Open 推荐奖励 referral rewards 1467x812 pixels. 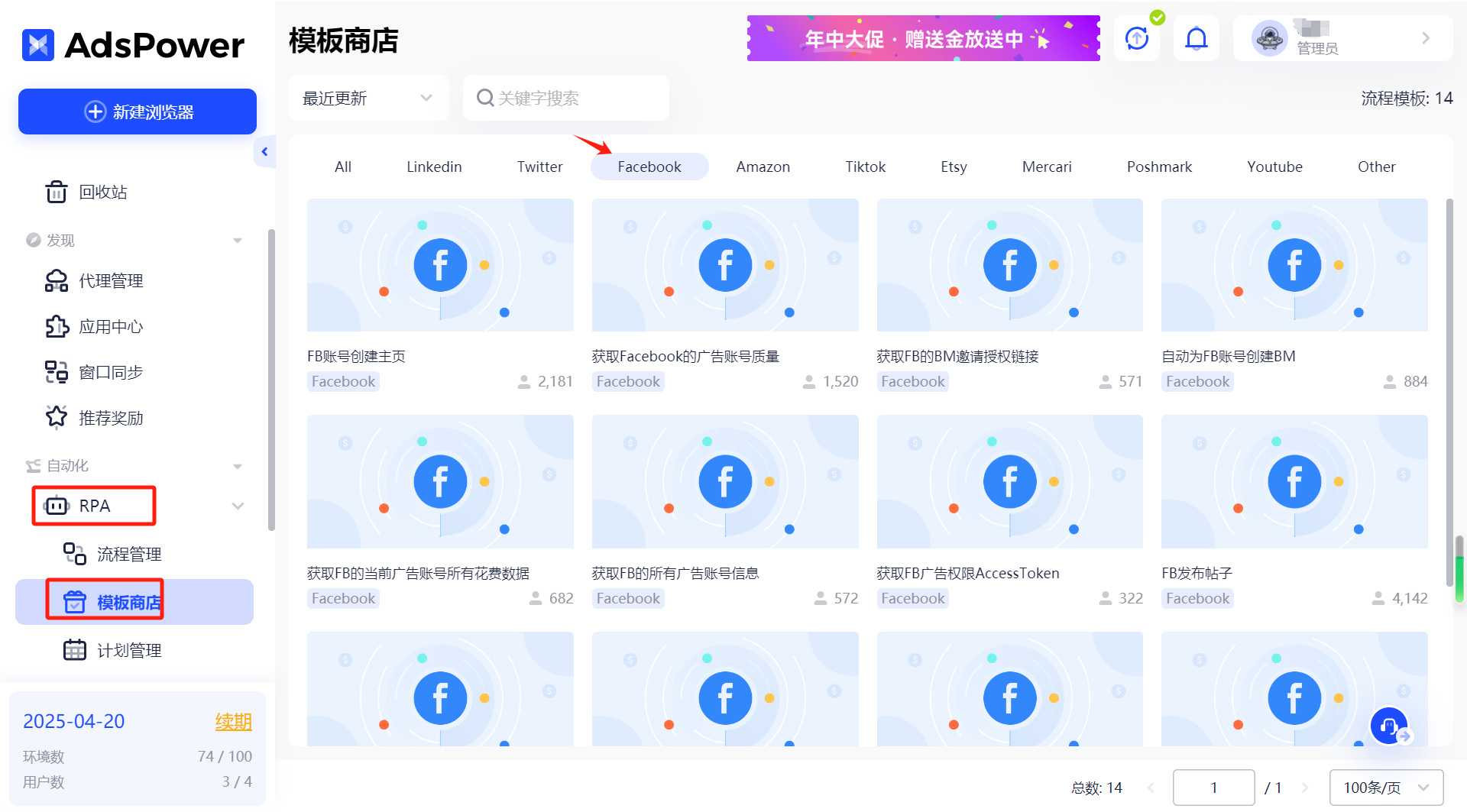[x=94, y=418]
